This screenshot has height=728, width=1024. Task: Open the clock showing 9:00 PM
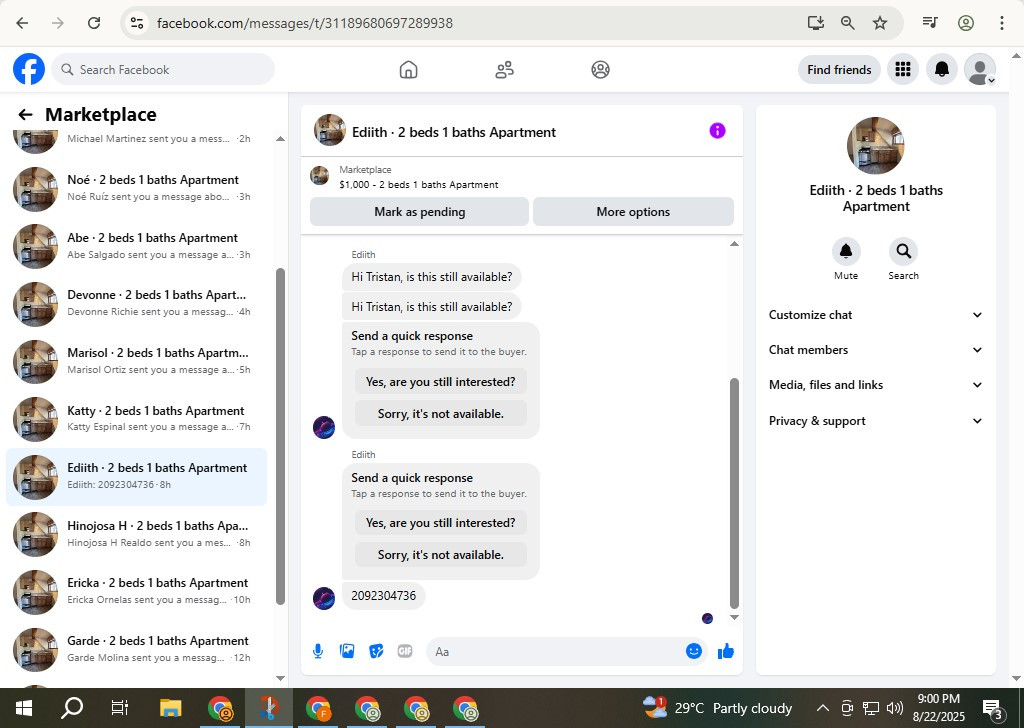(938, 708)
